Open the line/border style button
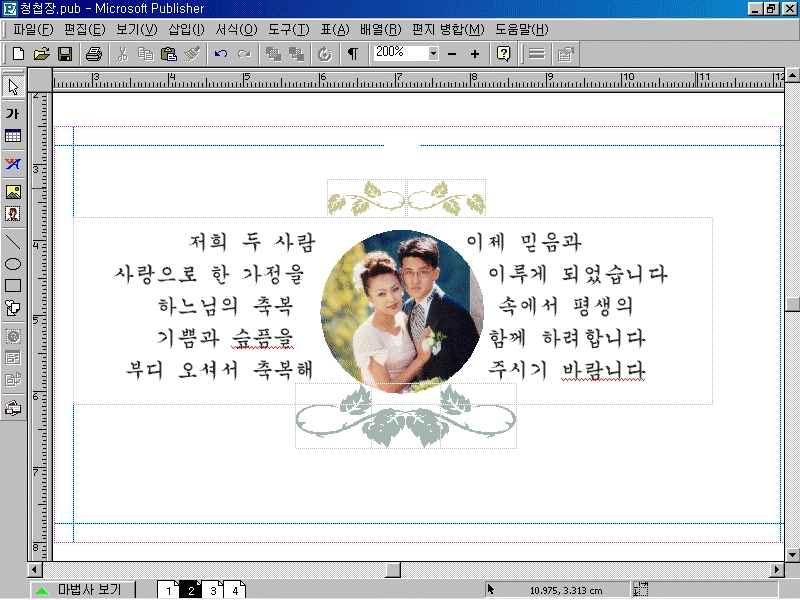The height and width of the screenshot is (600, 800). (537, 54)
